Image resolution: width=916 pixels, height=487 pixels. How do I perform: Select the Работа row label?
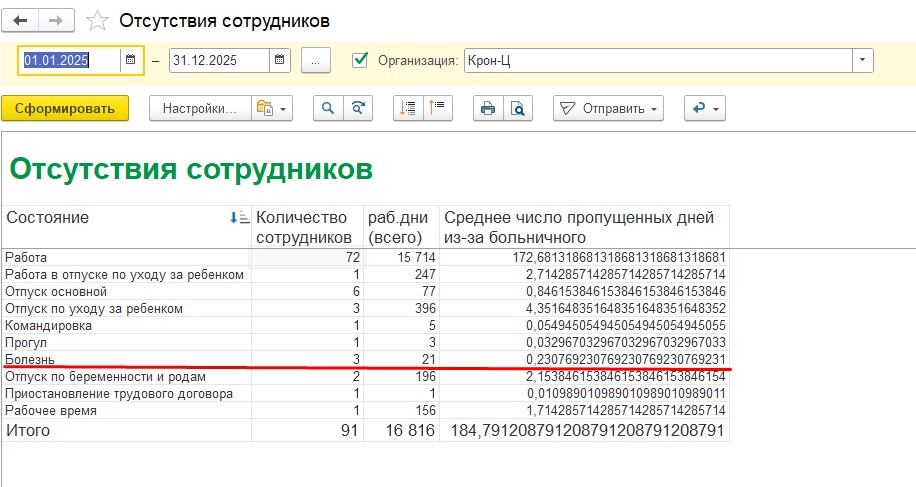[x=26, y=258]
